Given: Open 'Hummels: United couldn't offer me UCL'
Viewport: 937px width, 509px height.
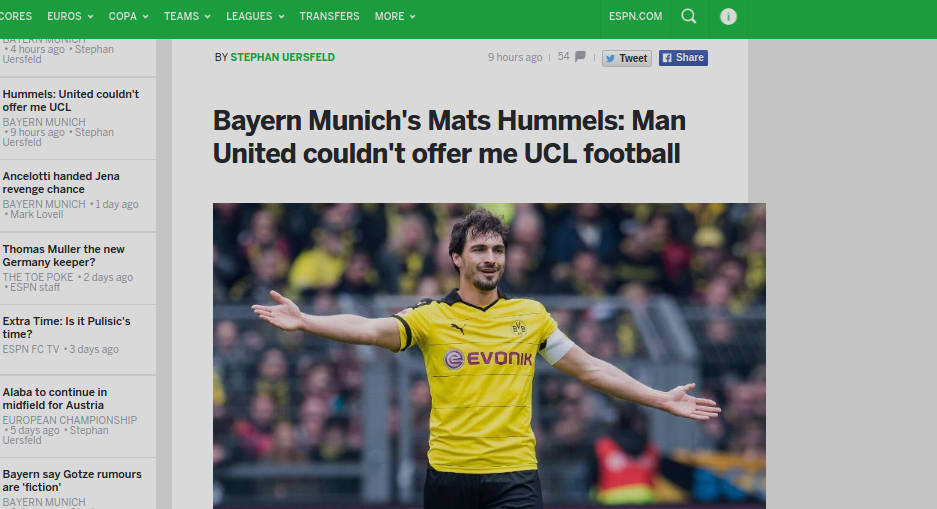Looking at the screenshot, I should [71, 100].
